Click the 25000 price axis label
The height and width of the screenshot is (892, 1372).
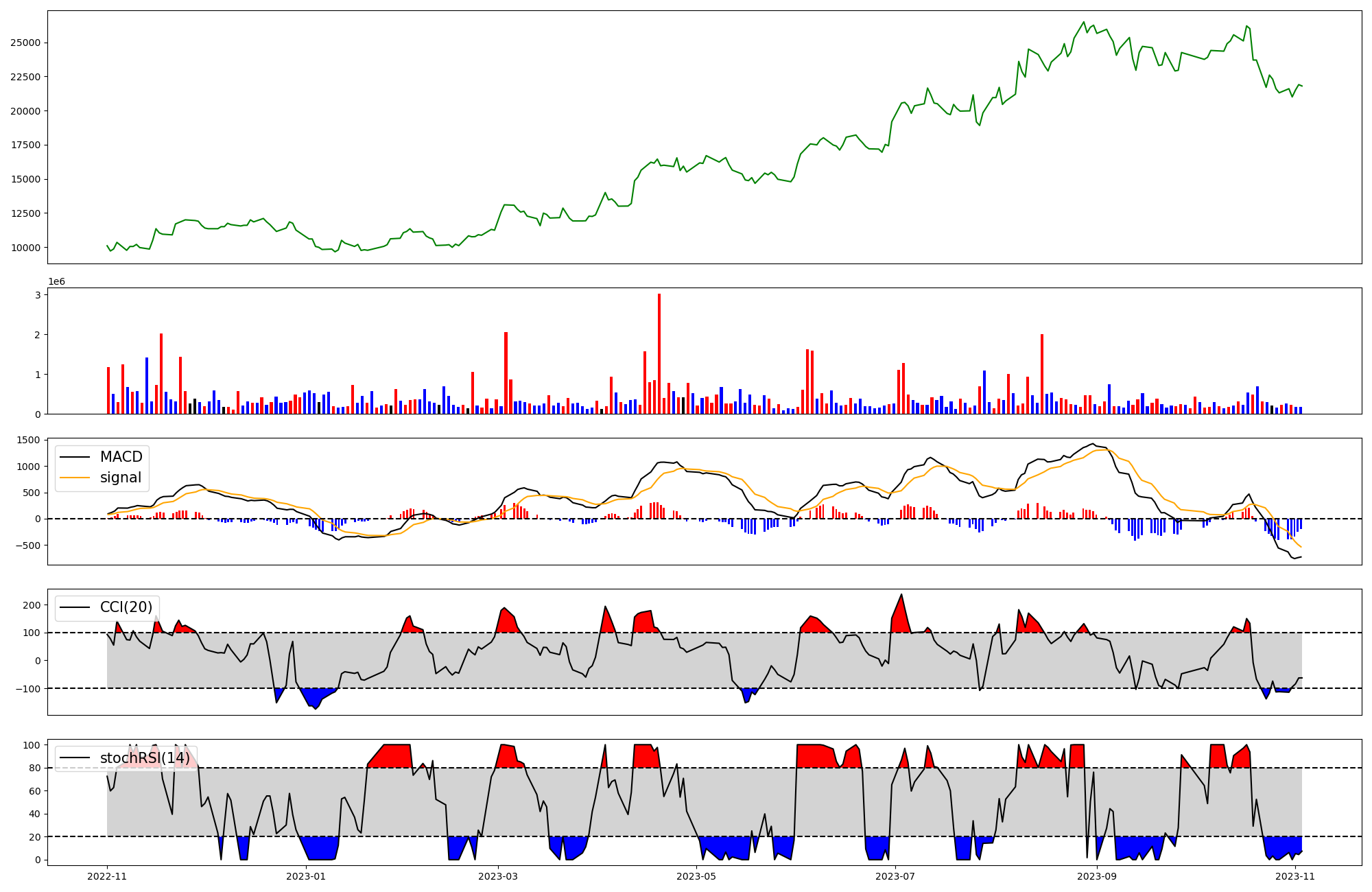point(25,43)
